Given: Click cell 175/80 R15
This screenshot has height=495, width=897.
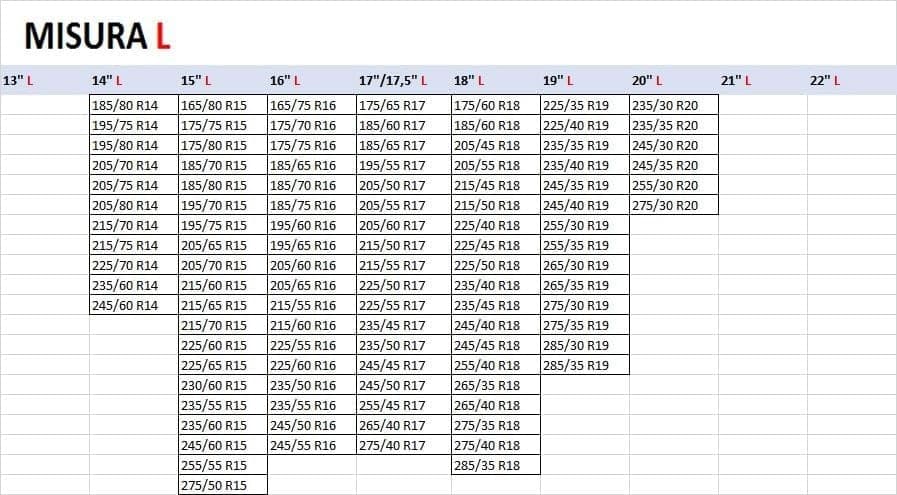Looking at the screenshot, I should tap(223, 145).
